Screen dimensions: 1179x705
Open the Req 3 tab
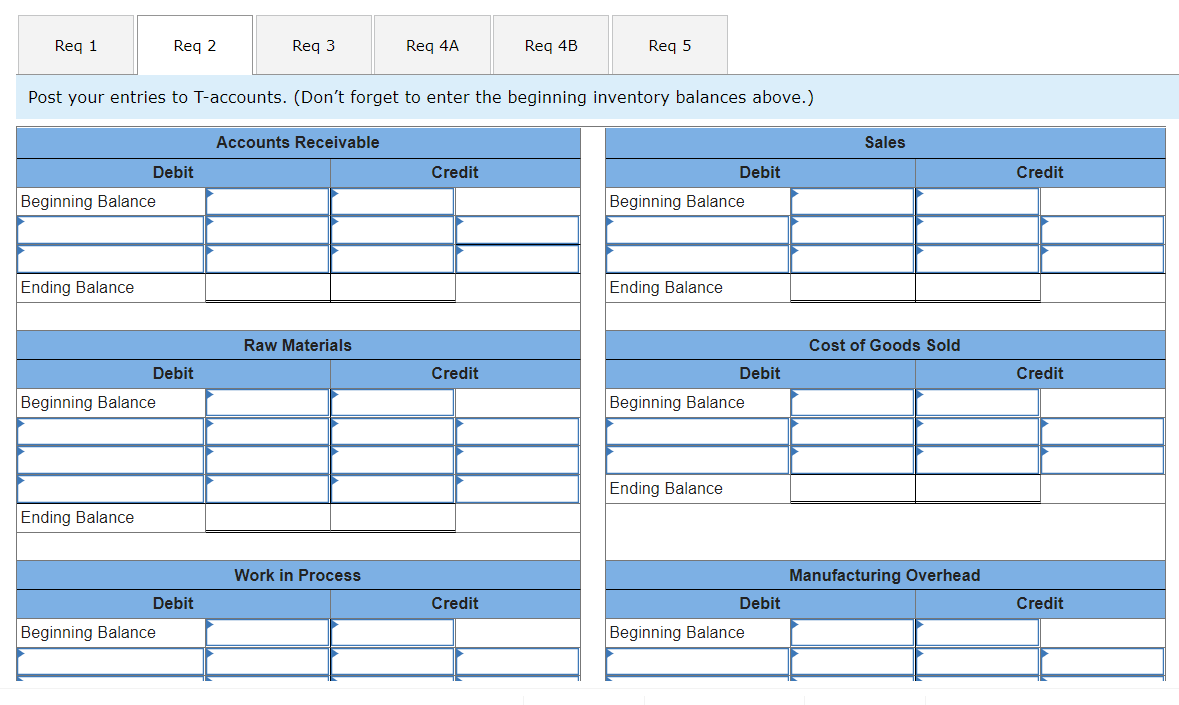click(314, 45)
